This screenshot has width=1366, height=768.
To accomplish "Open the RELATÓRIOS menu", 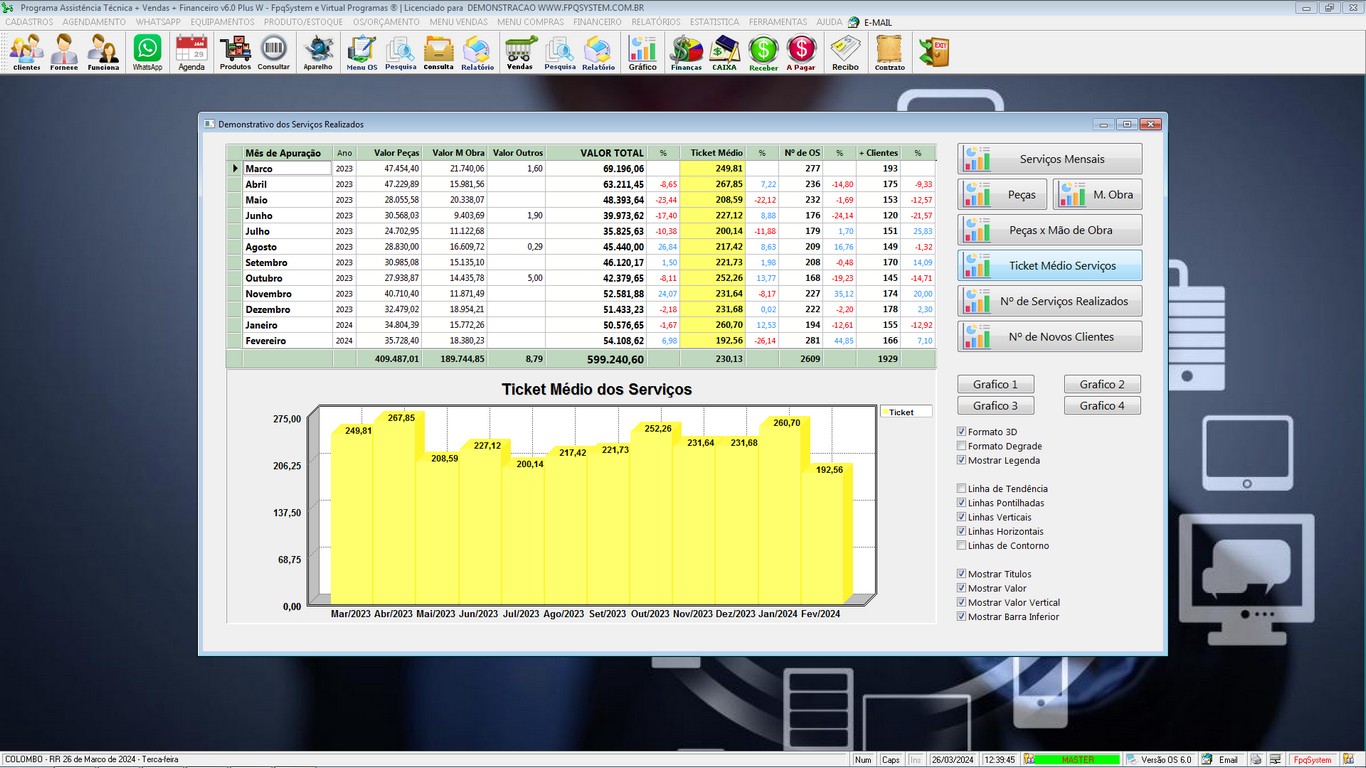I will pos(656,22).
